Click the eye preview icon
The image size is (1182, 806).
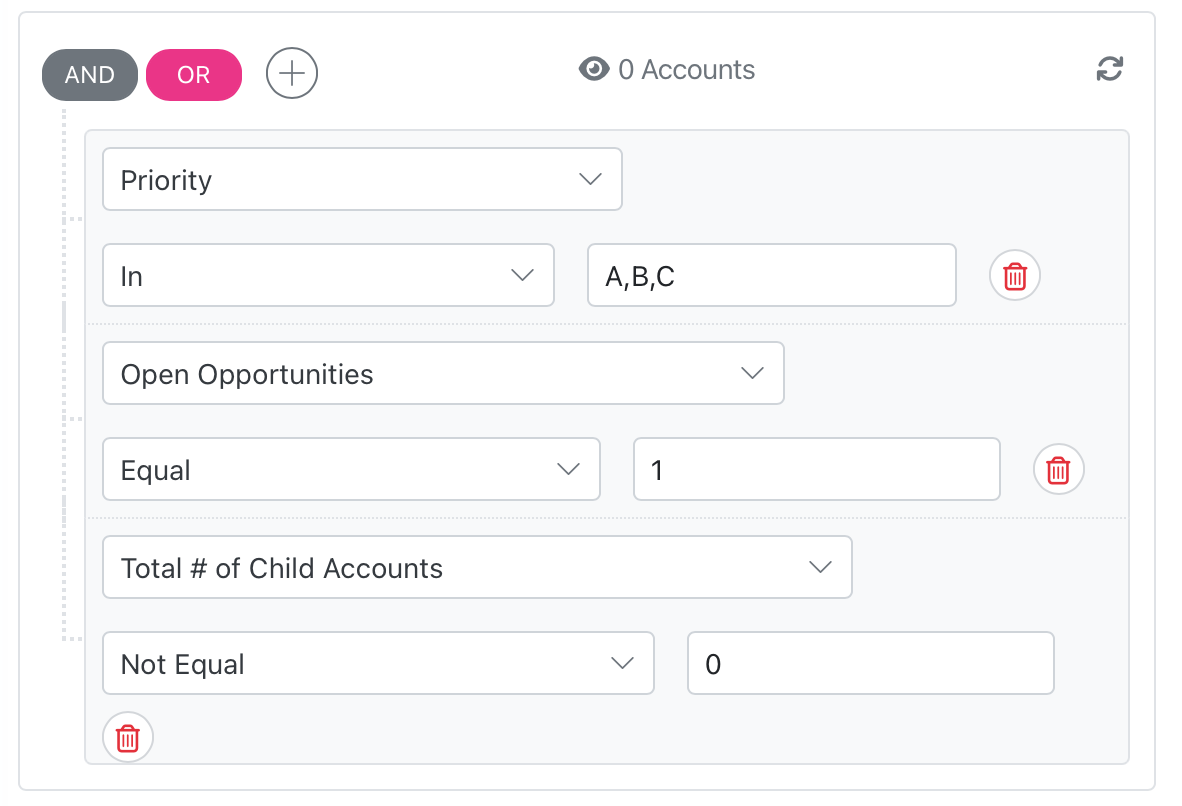[594, 69]
